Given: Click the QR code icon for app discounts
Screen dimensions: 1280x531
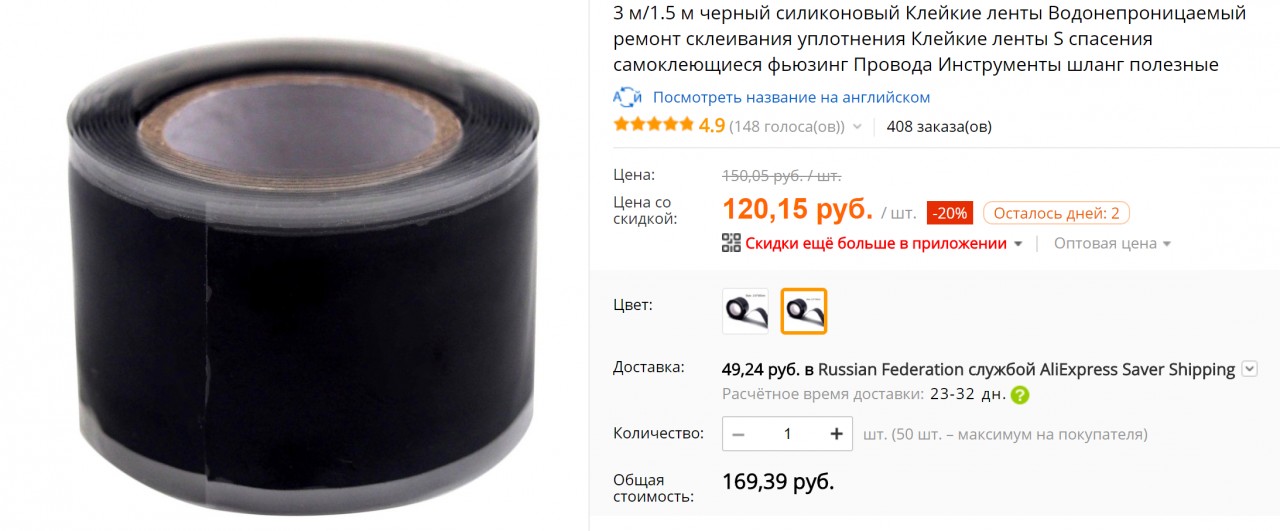Looking at the screenshot, I should 731,243.
